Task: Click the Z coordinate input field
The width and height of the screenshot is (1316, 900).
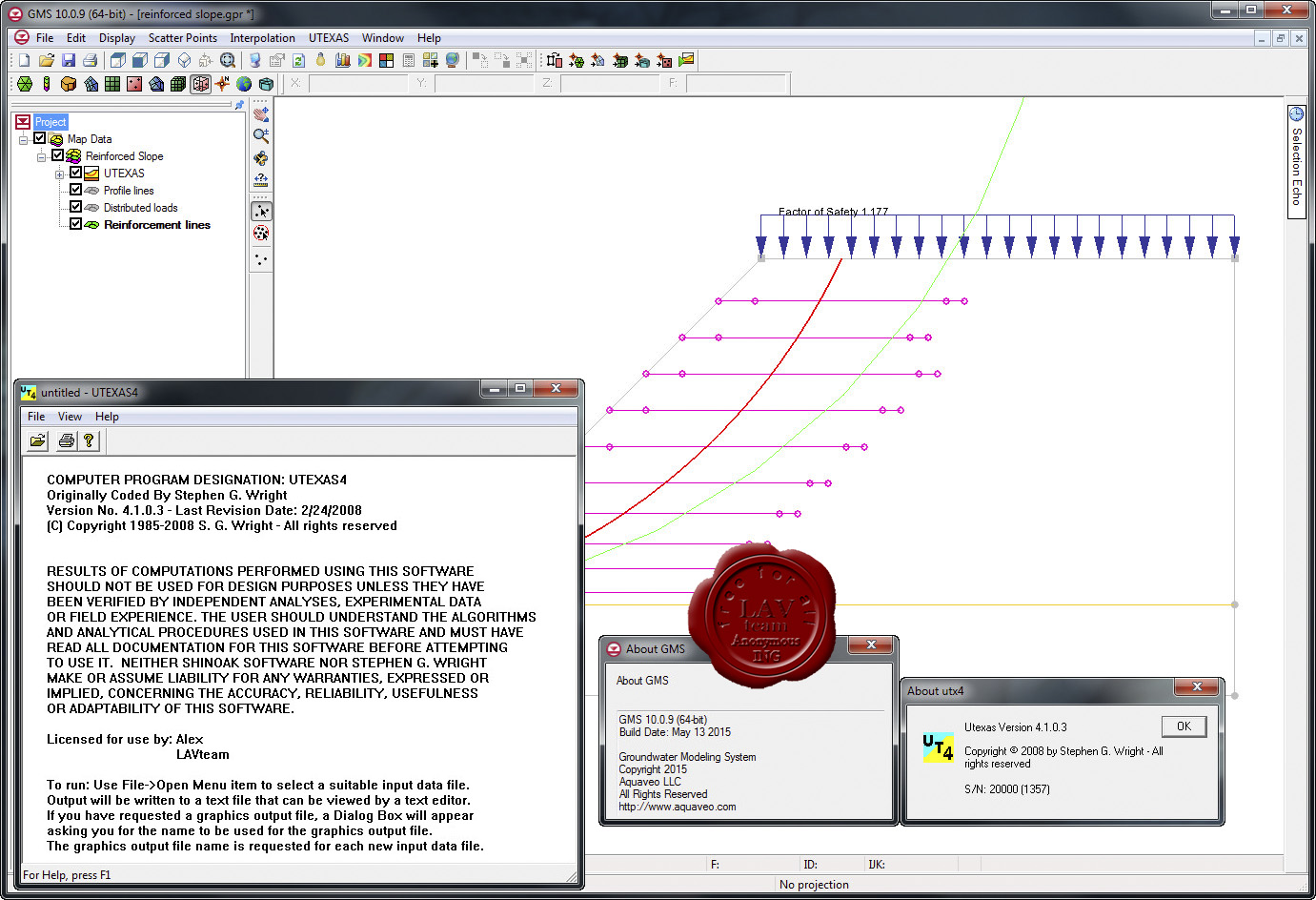Action: (610, 84)
